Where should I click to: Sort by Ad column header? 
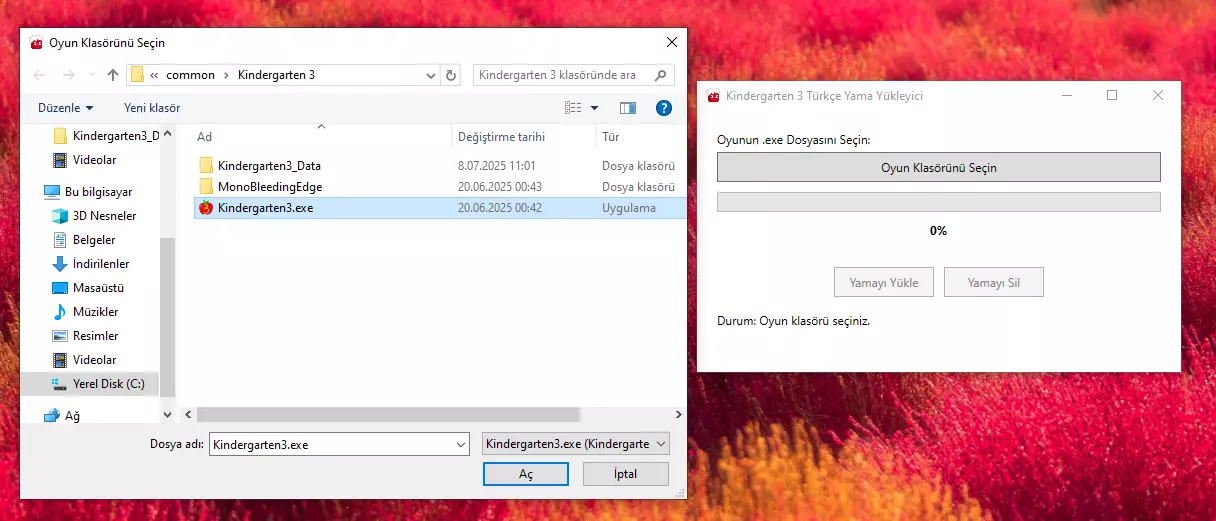(x=321, y=136)
